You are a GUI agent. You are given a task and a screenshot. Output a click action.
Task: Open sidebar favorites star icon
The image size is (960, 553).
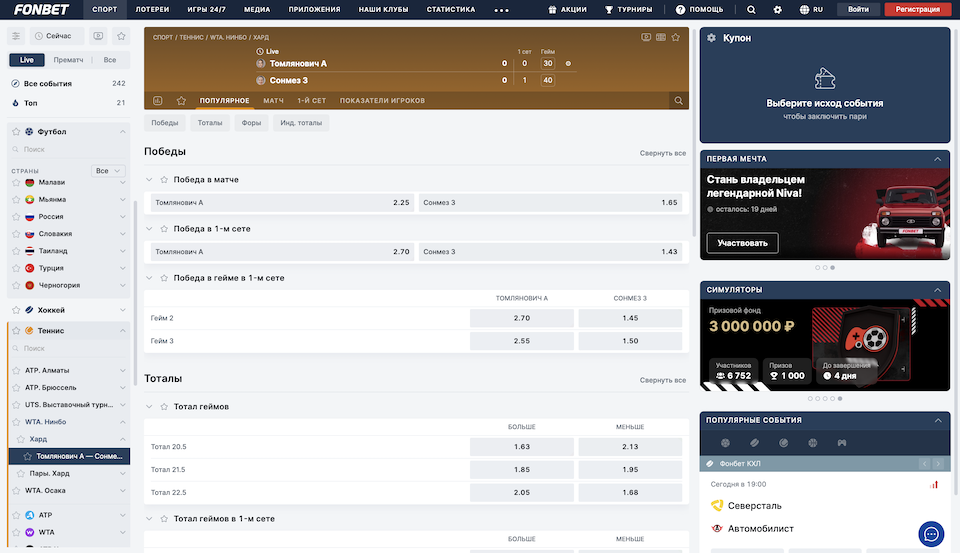click(x=121, y=36)
